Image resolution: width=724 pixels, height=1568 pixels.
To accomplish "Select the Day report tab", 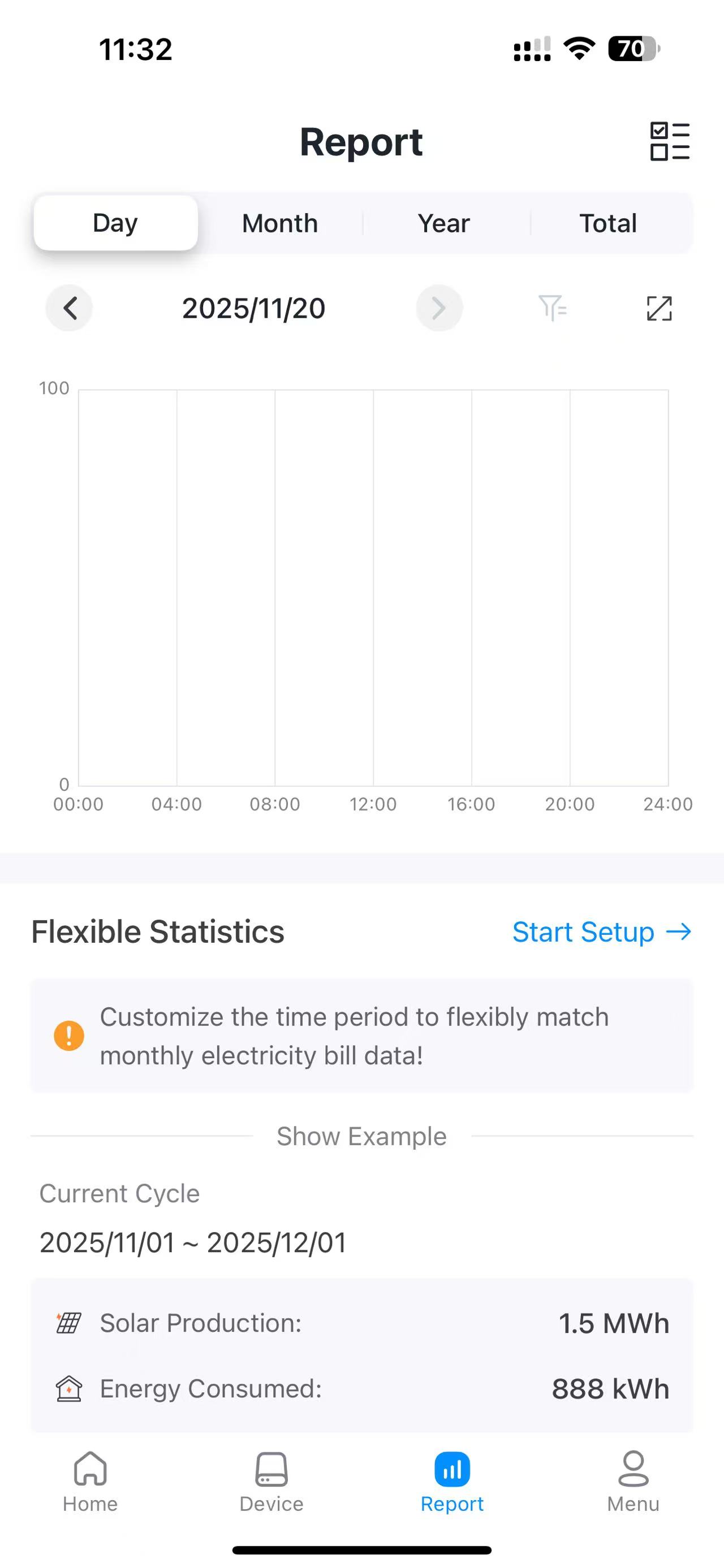I will pos(115,223).
